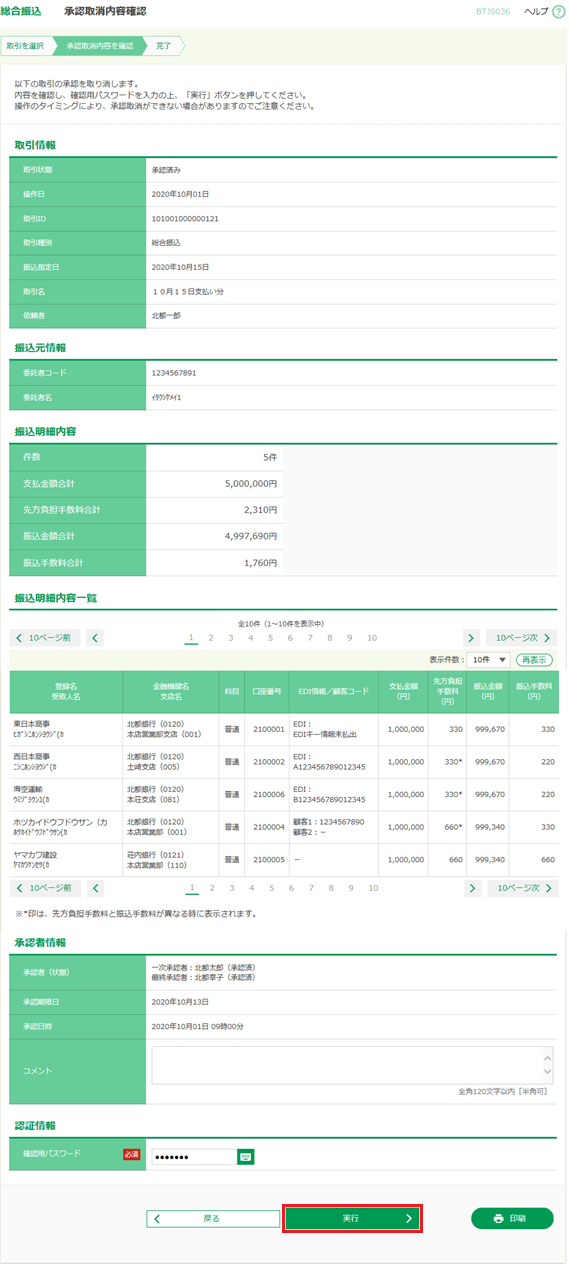Click into the コメント text area
The image size is (569, 1264).
tap(346, 1065)
